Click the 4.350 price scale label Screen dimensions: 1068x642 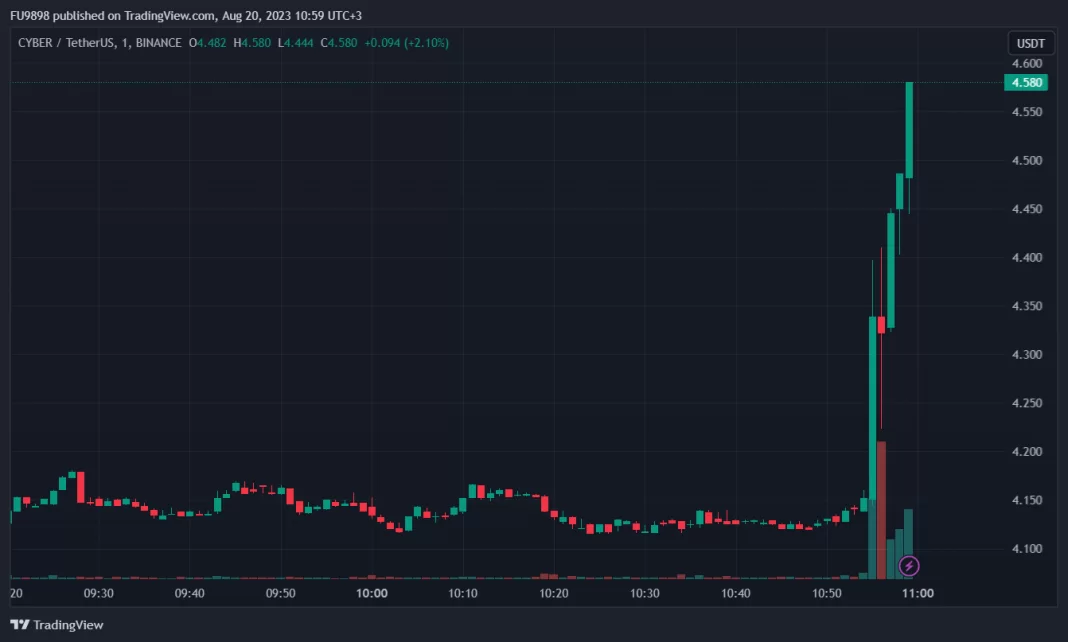(x=1029, y=306)
